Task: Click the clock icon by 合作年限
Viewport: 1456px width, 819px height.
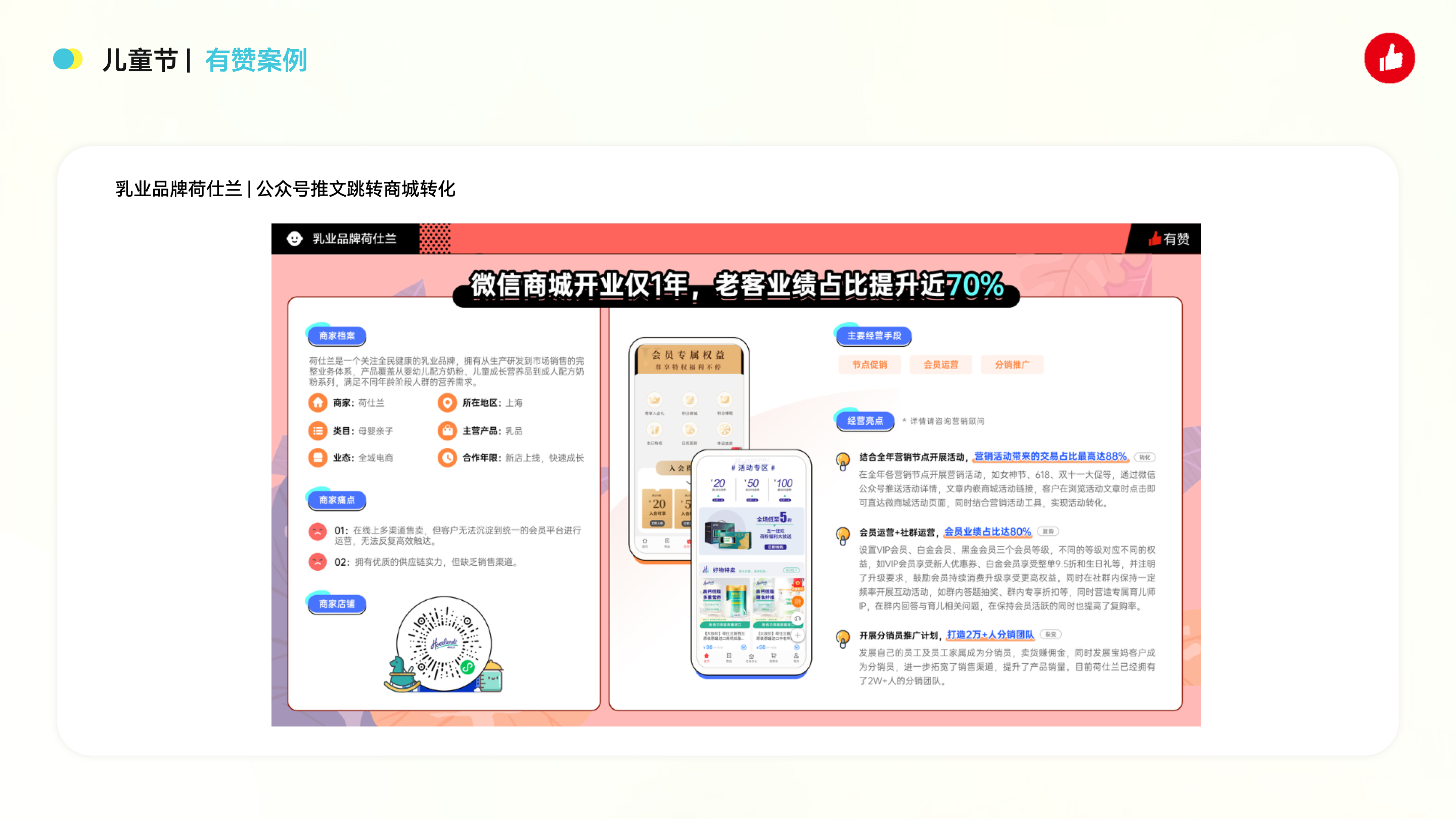Action: coord(447,457)
